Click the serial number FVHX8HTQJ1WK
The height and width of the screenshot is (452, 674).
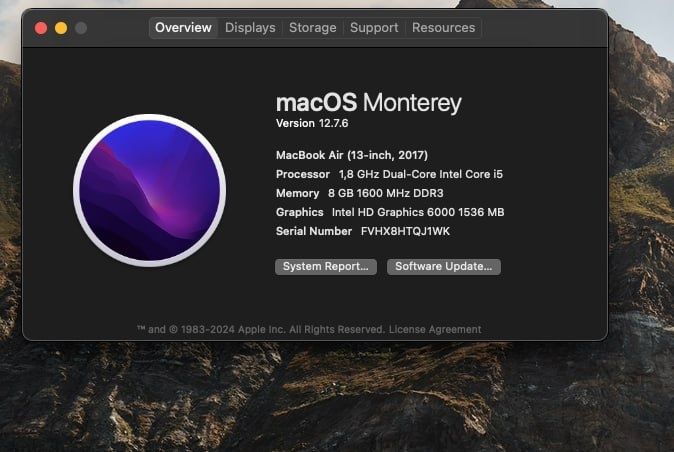tap(405, 231)
